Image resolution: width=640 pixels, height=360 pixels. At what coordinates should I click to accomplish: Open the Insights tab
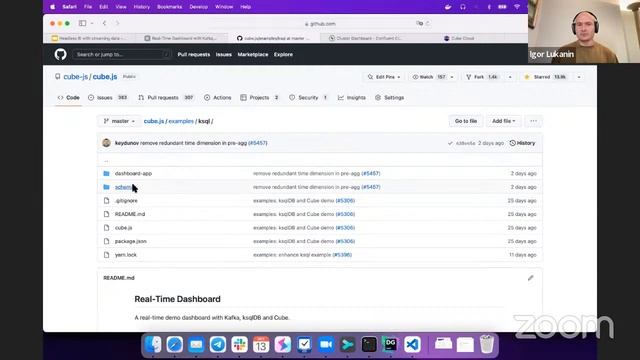352,98
